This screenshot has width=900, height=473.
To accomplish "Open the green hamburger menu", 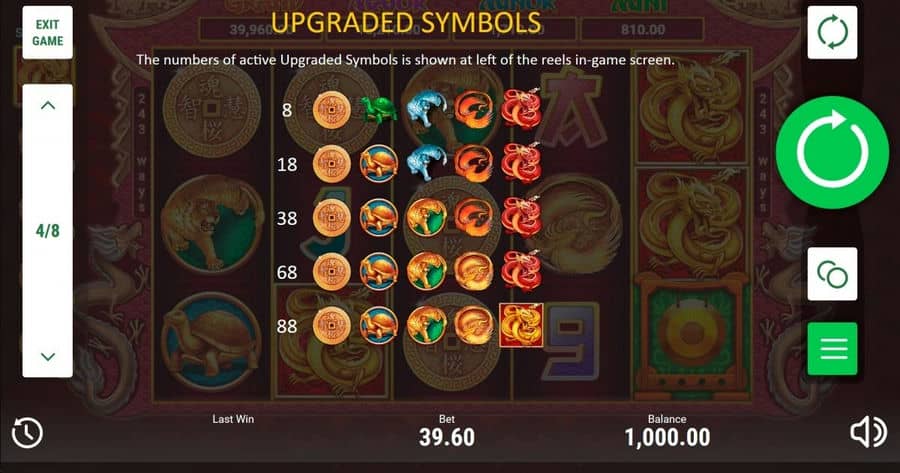I will point(832,348).
